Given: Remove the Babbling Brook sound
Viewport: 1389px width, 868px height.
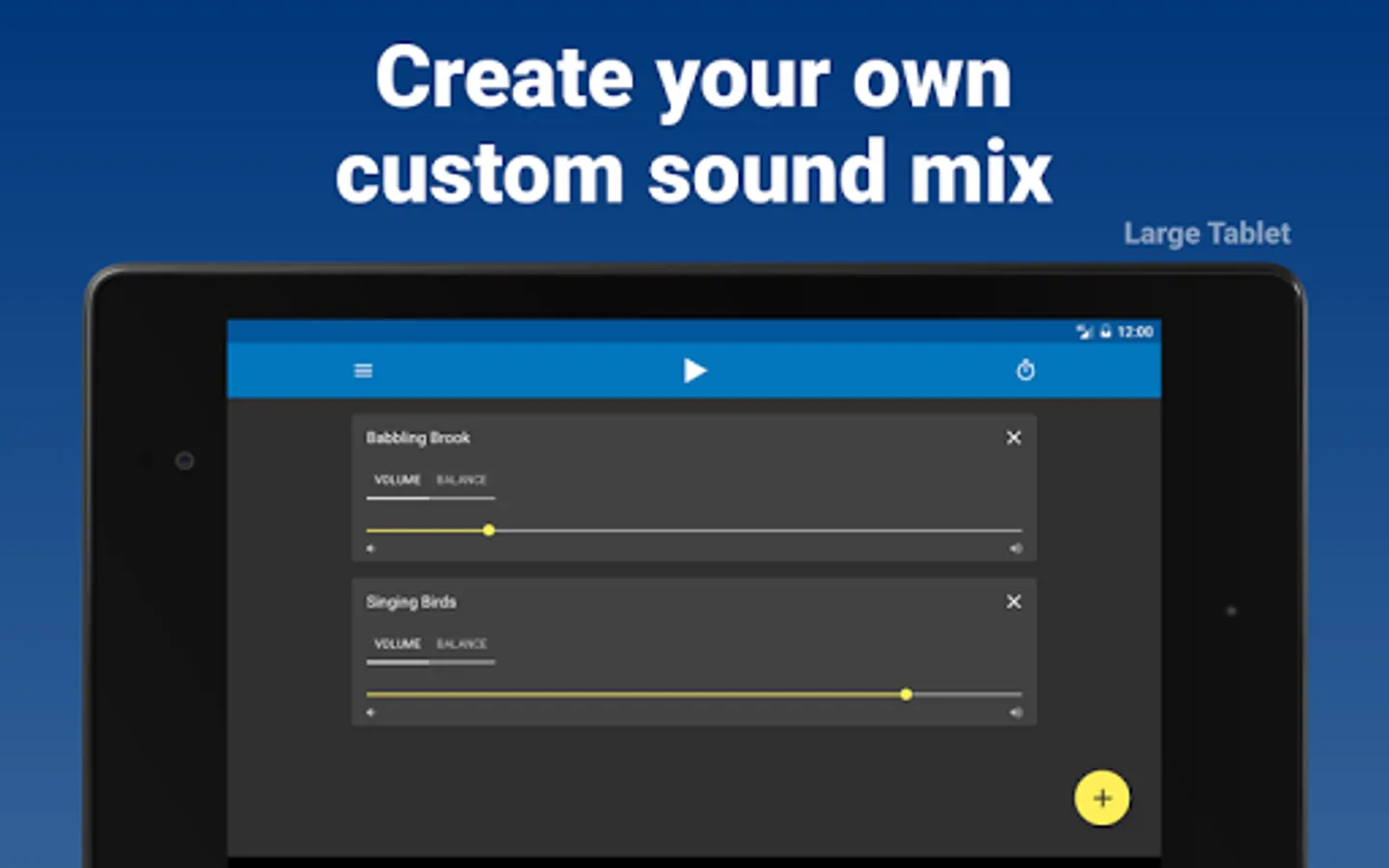Looking at the screenshot, I should coord(1014,437).
